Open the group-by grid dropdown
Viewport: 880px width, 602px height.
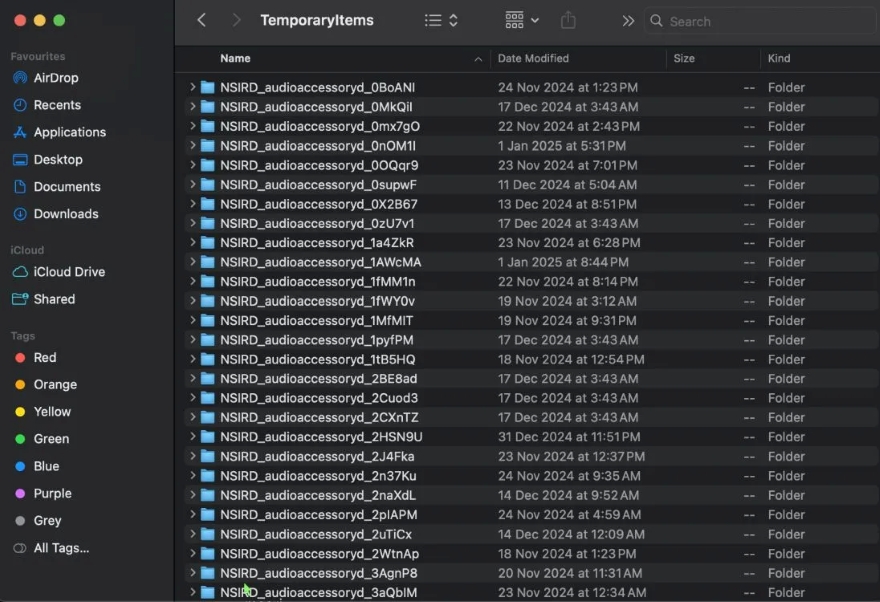[522, 20]
